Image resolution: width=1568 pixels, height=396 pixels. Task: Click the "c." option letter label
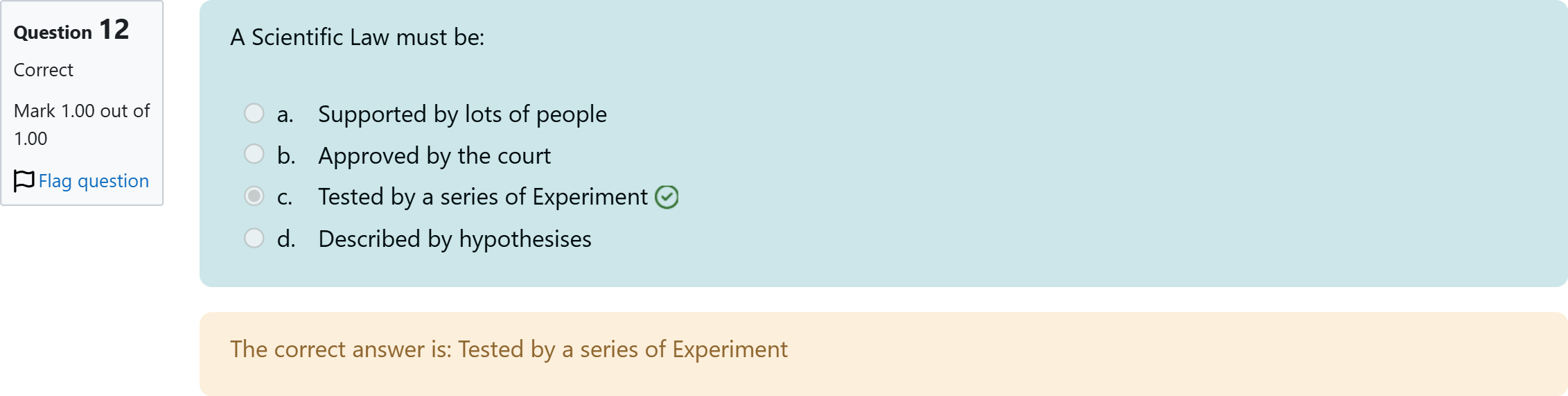coord(284,198)
